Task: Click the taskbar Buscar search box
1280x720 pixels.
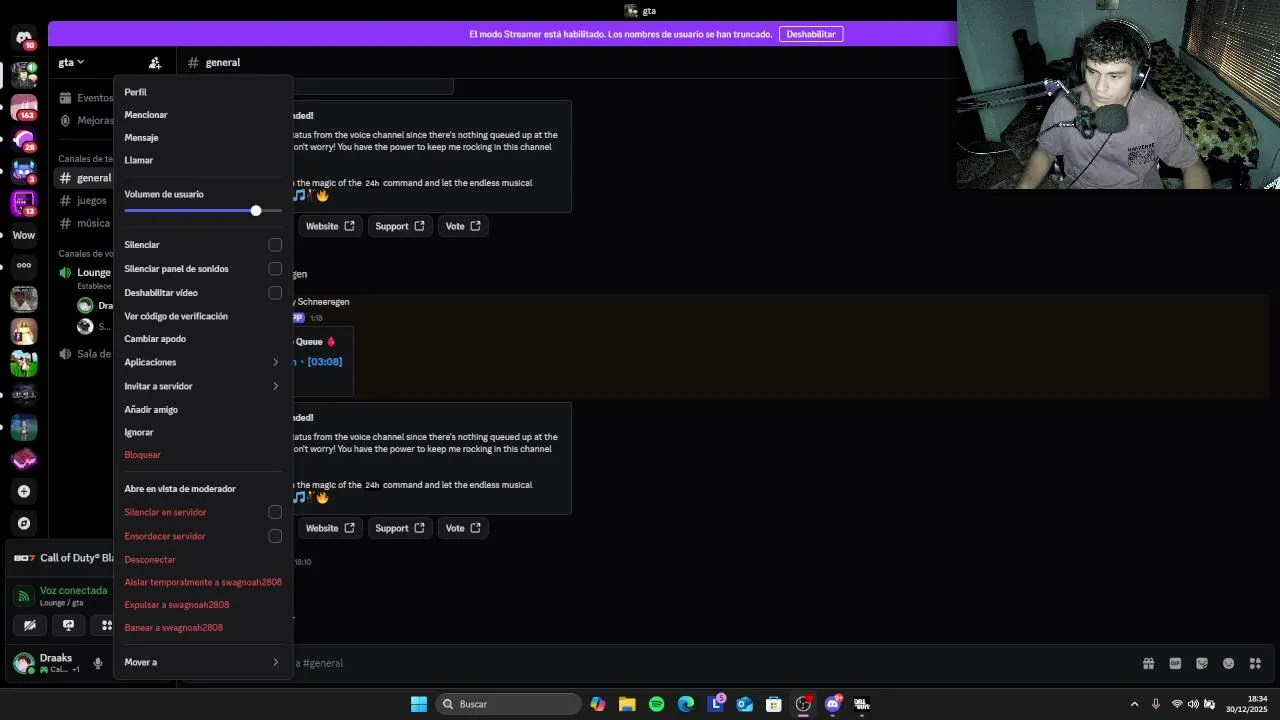Action: [x=509, y=704]
